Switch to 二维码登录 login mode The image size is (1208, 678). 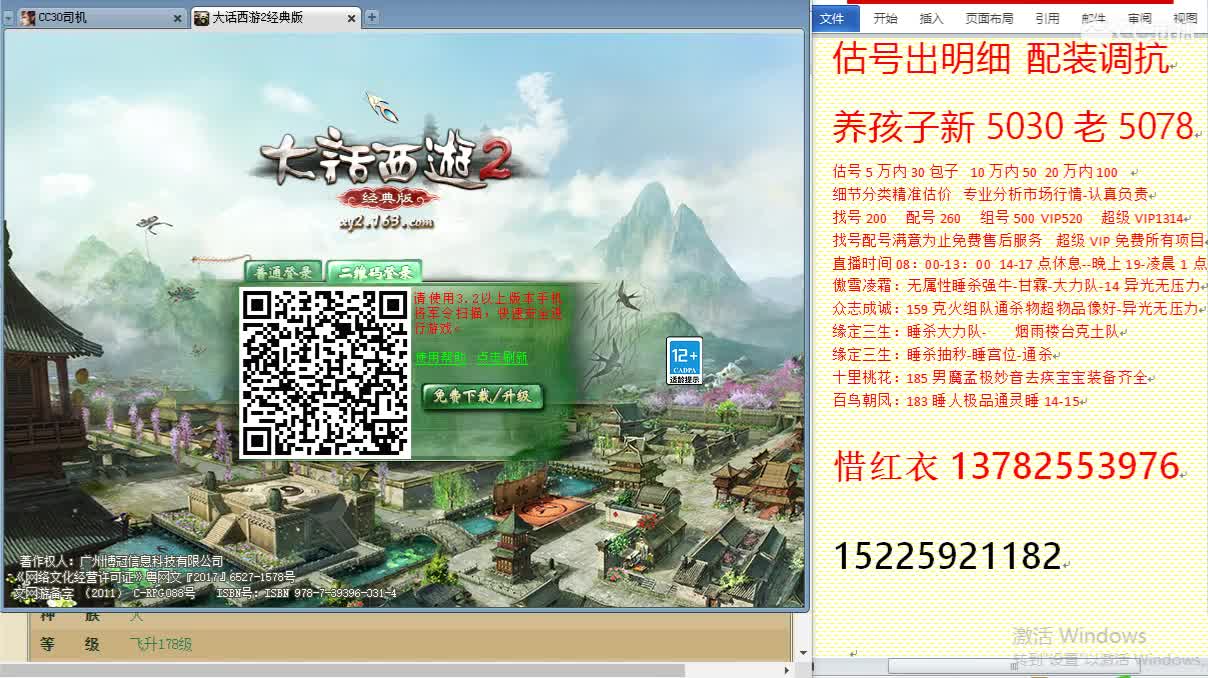click(374, 272)
